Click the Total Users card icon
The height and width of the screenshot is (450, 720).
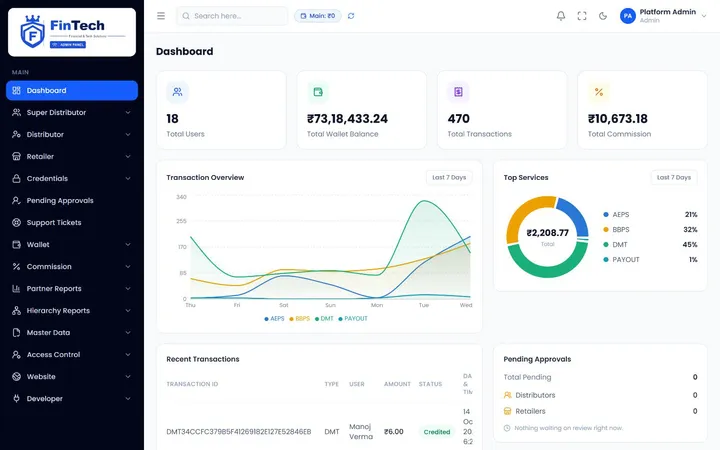pyautogui.click(x=177, y=92)
